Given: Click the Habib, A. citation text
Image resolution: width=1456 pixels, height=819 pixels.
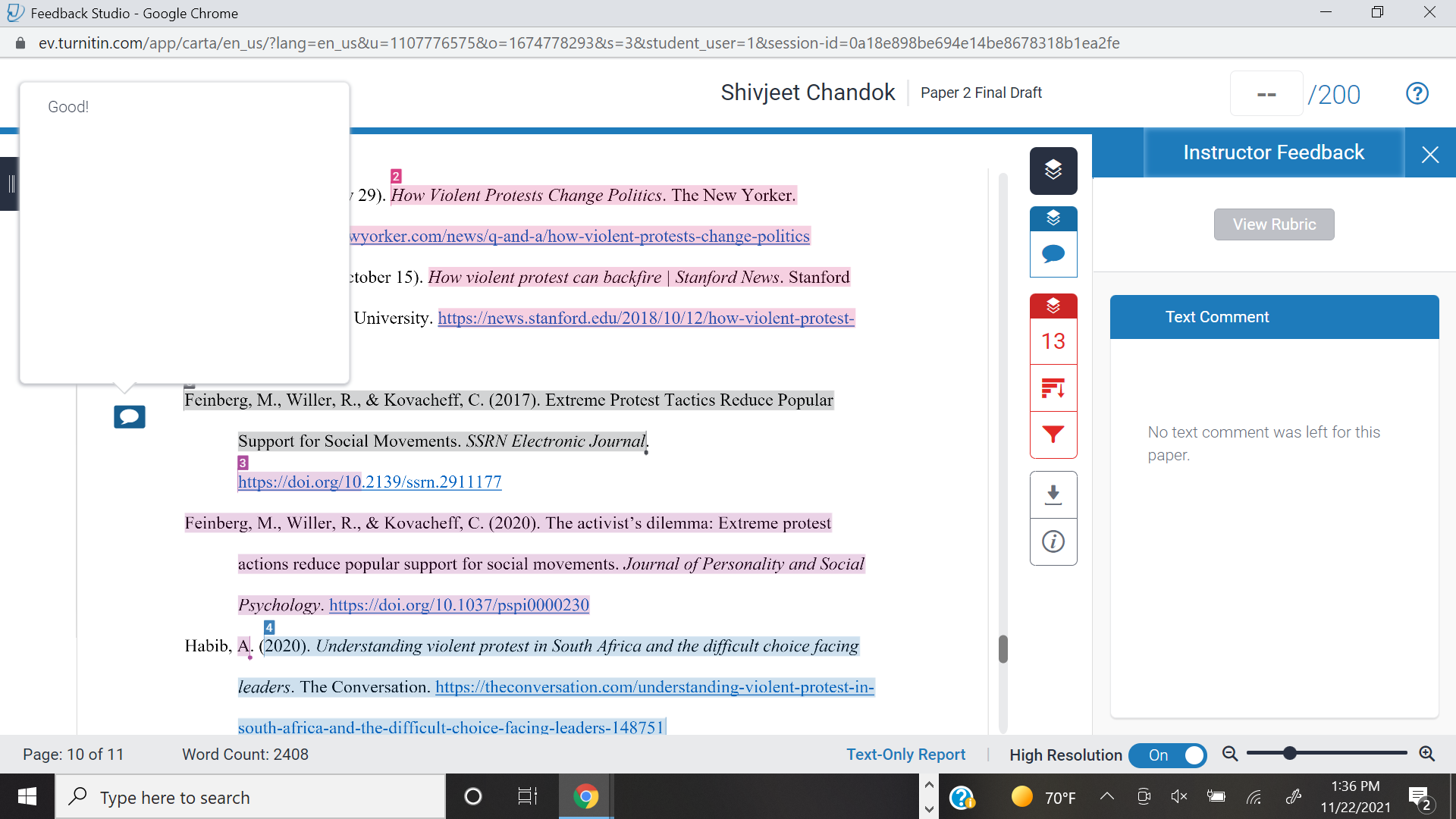Looking at the screenshot, I should point(218,646).
